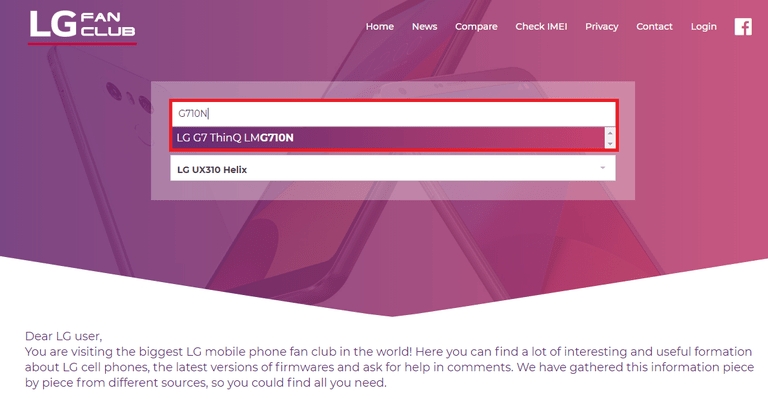The image size is (768, 399).
Task: Open the Login page
Action: (703, 26)
